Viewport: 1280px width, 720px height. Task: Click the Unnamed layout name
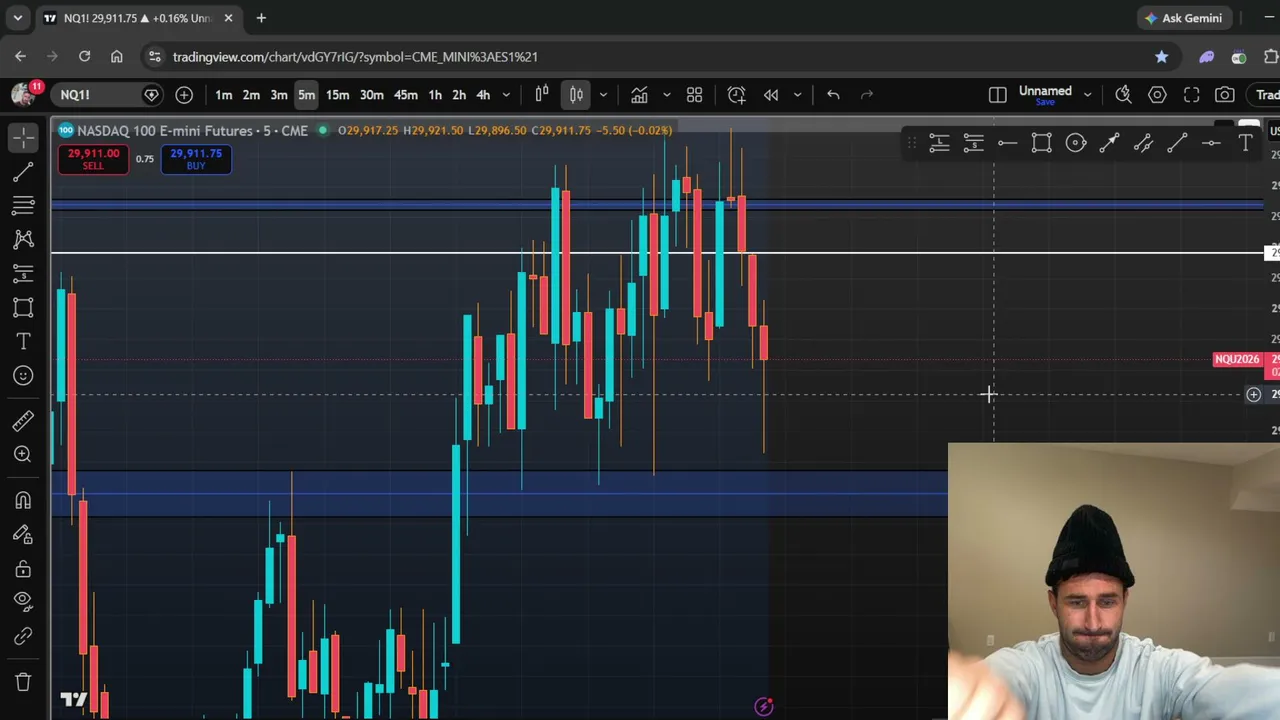[x=1045, y=91]
